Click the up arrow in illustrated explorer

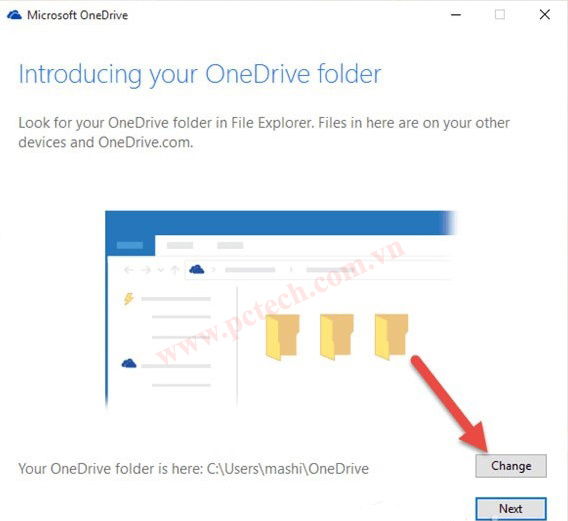tap(175, 270)
